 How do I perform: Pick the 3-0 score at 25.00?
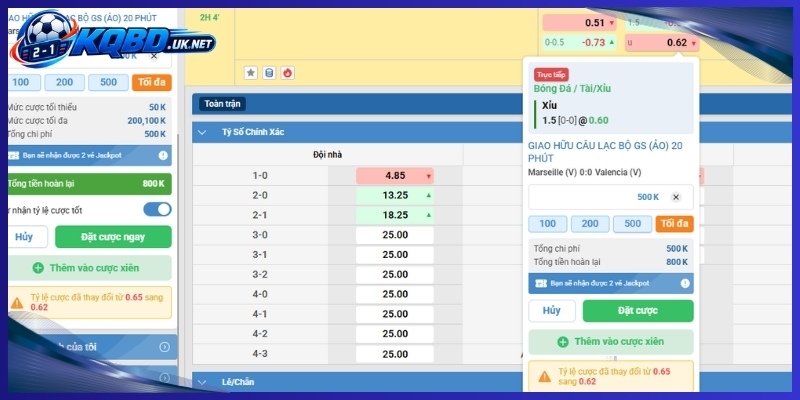(x=395, y=235)
